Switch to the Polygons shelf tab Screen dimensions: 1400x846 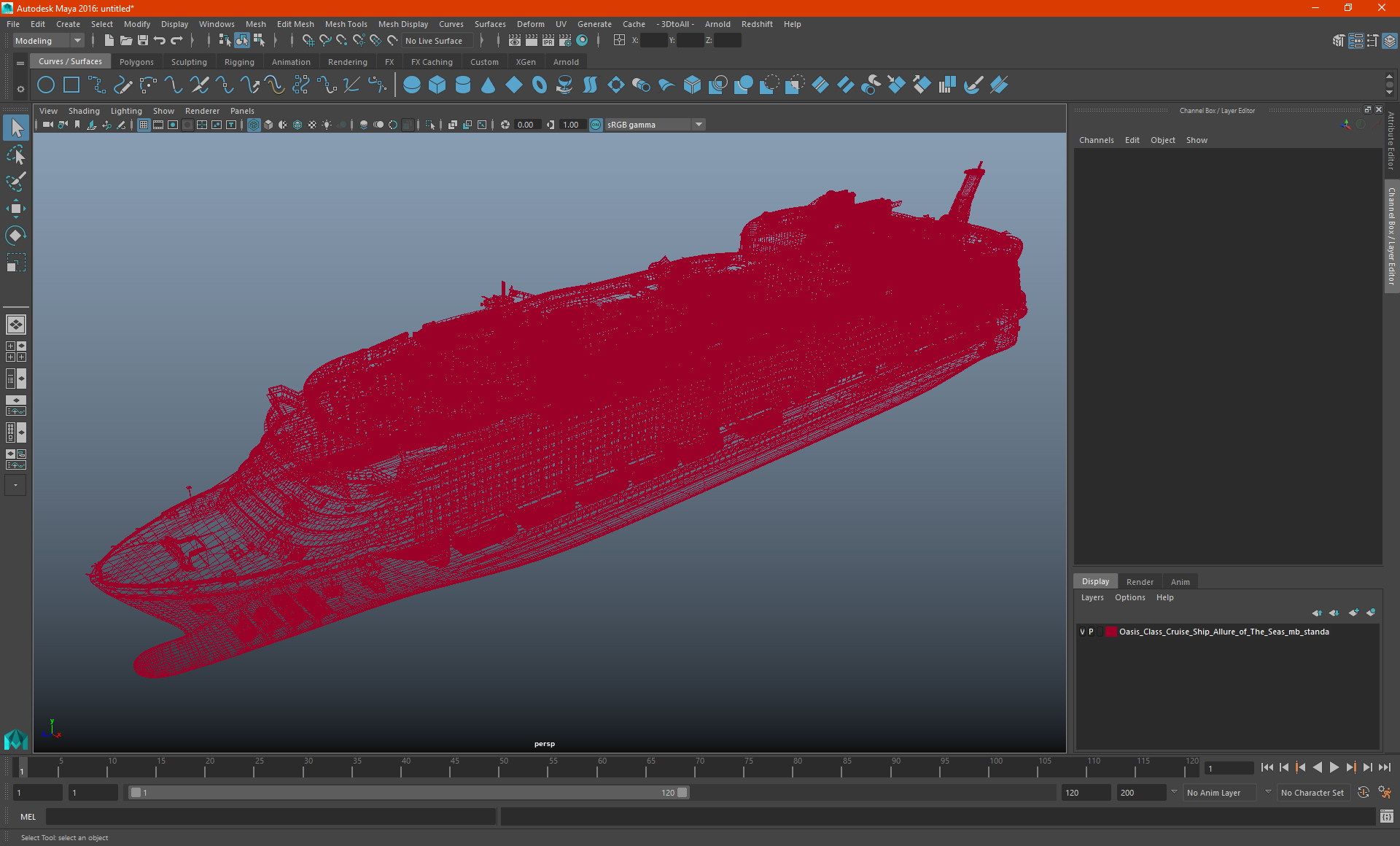click(136, 62)
